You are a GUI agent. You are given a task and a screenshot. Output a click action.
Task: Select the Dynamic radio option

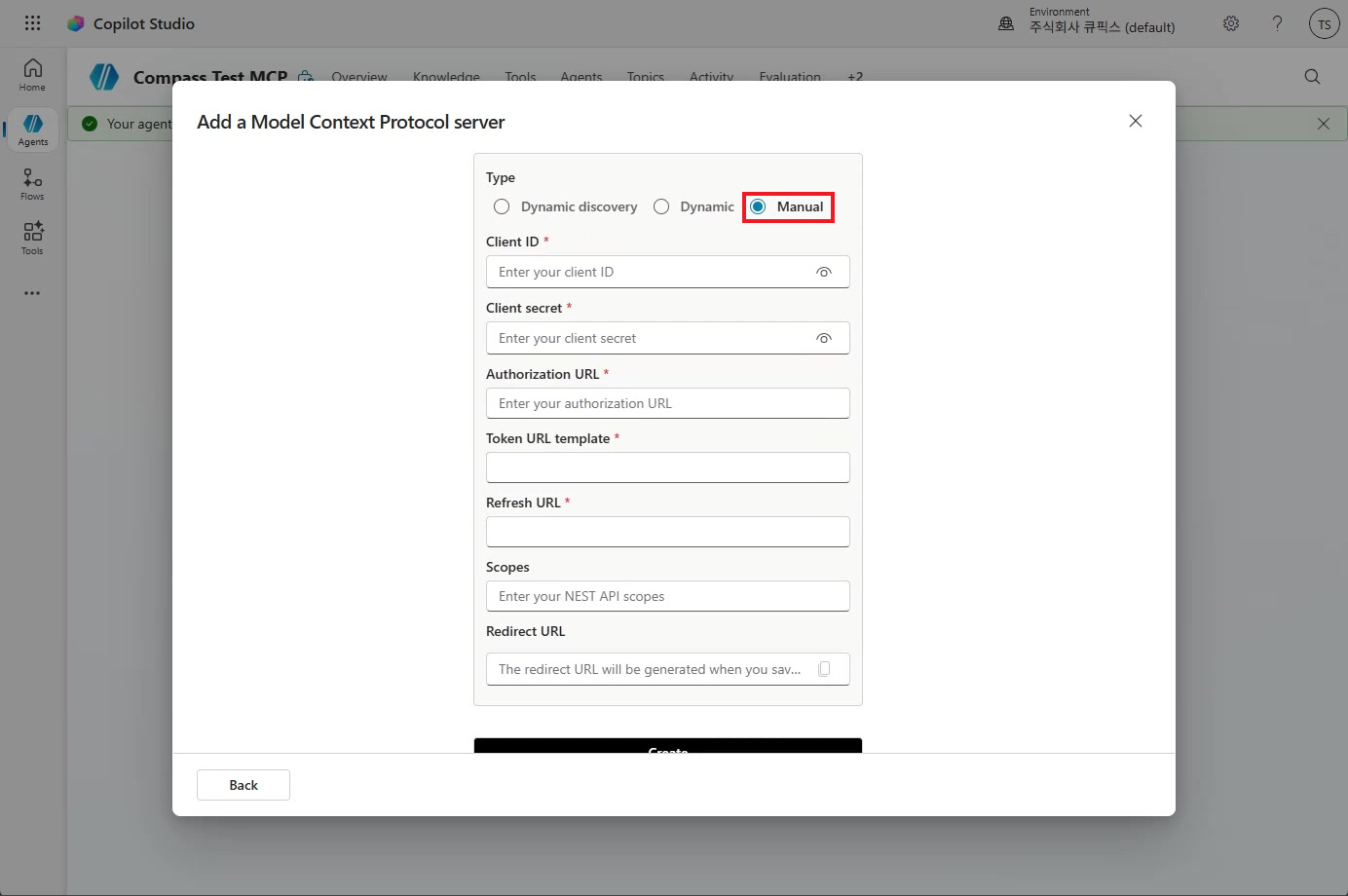[661, 206]
